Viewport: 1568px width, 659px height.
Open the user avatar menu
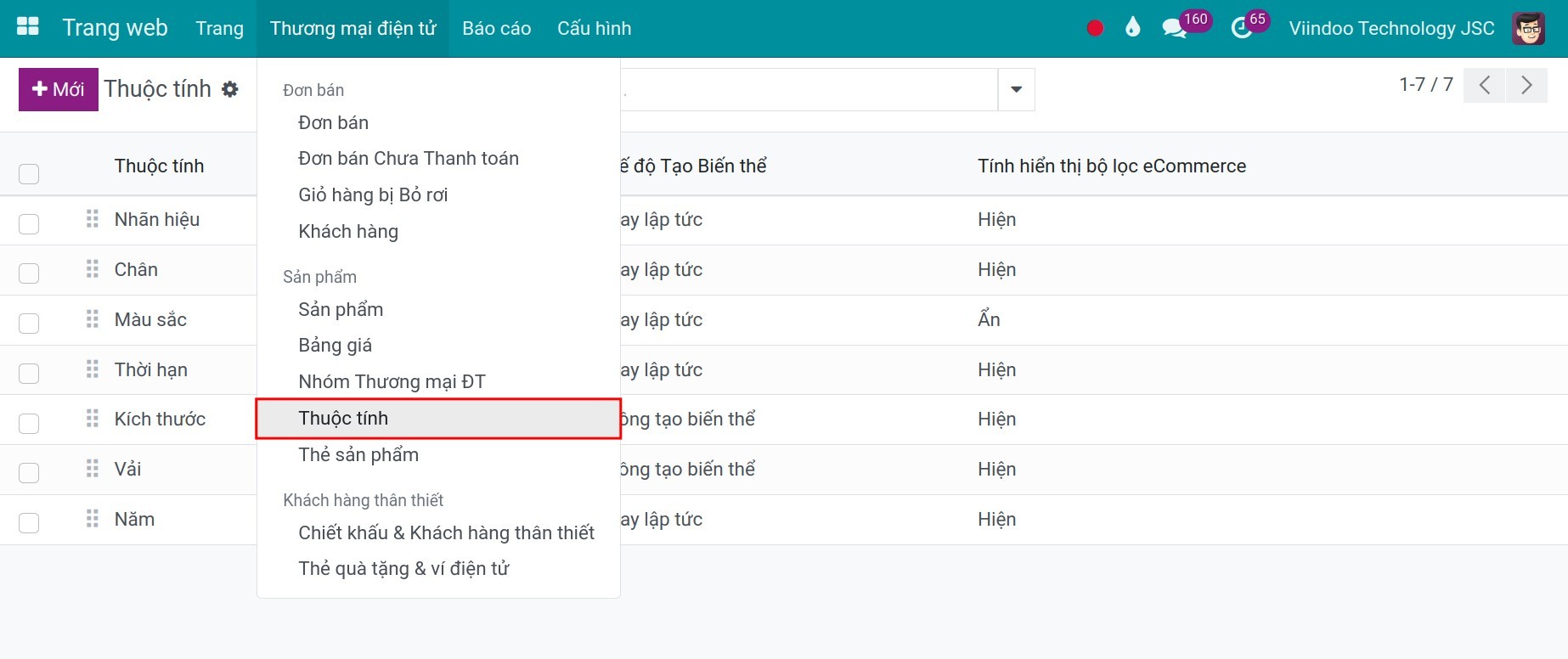pos(1528,28)
